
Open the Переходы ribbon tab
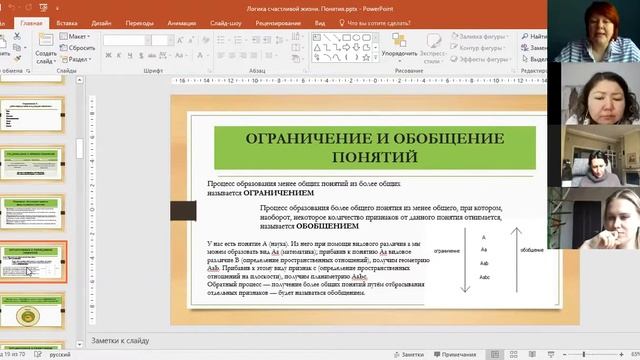point(140,23)
